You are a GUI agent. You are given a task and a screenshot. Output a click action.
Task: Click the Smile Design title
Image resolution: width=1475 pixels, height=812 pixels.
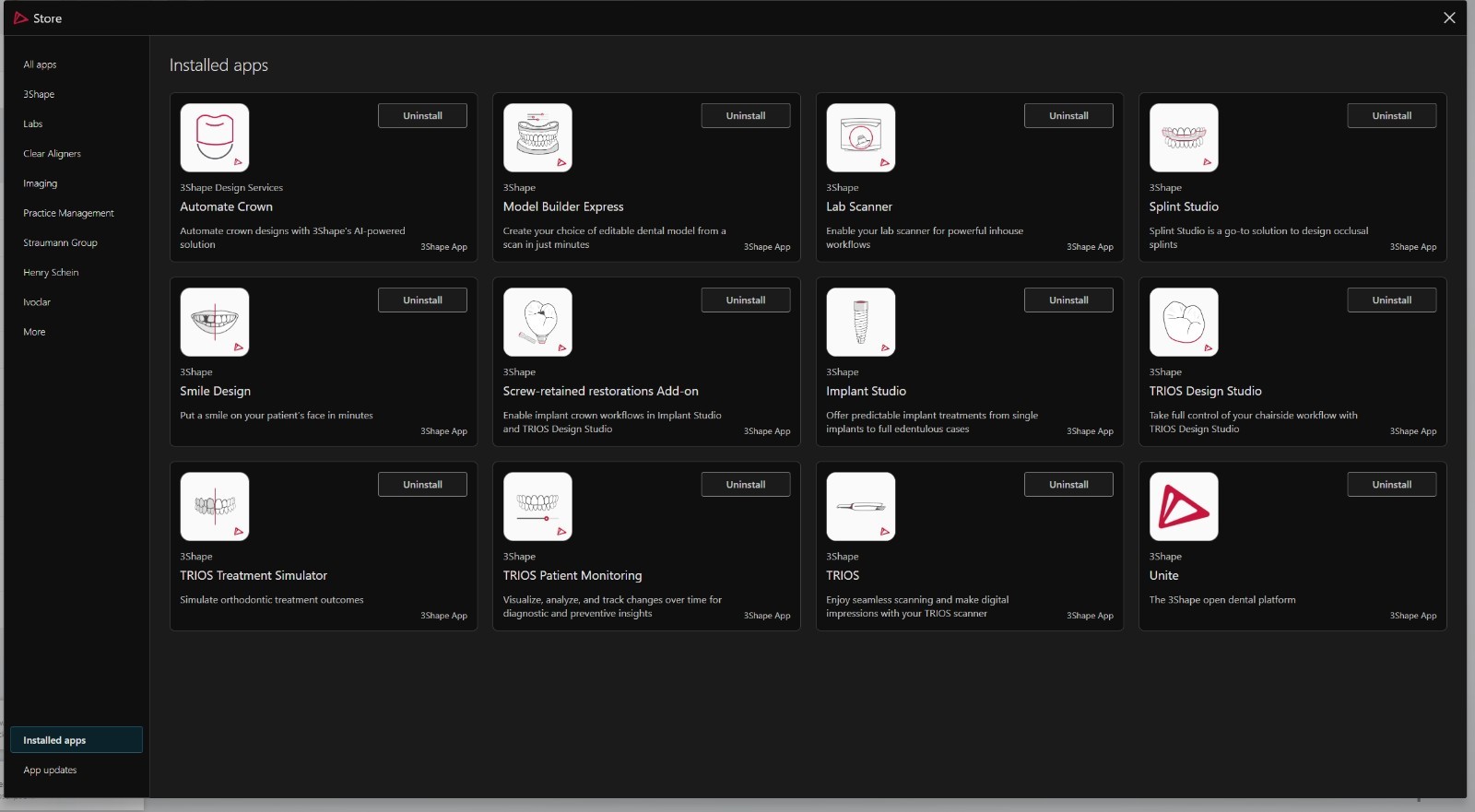[216, 391]
